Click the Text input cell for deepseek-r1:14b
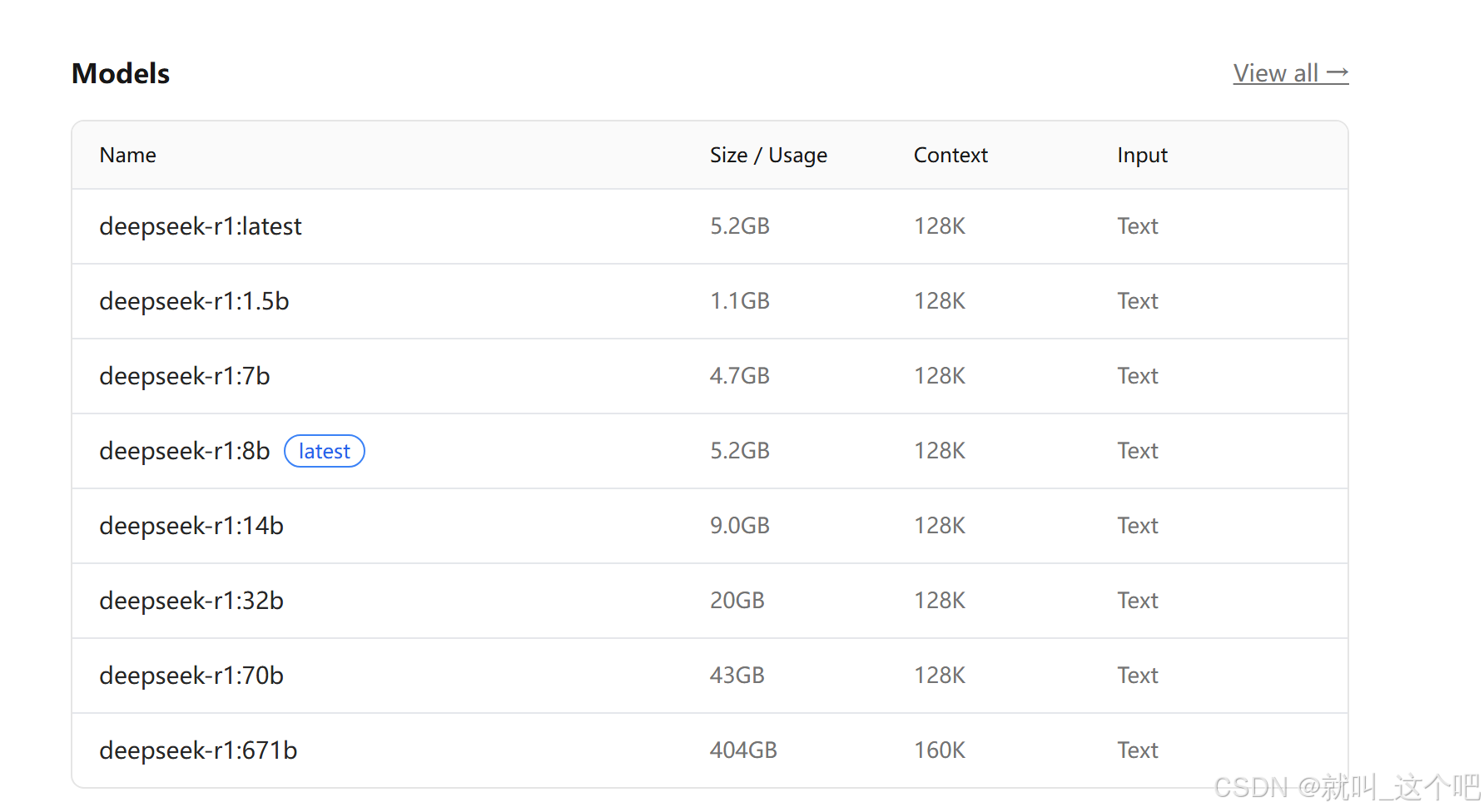 point(1138,526)
